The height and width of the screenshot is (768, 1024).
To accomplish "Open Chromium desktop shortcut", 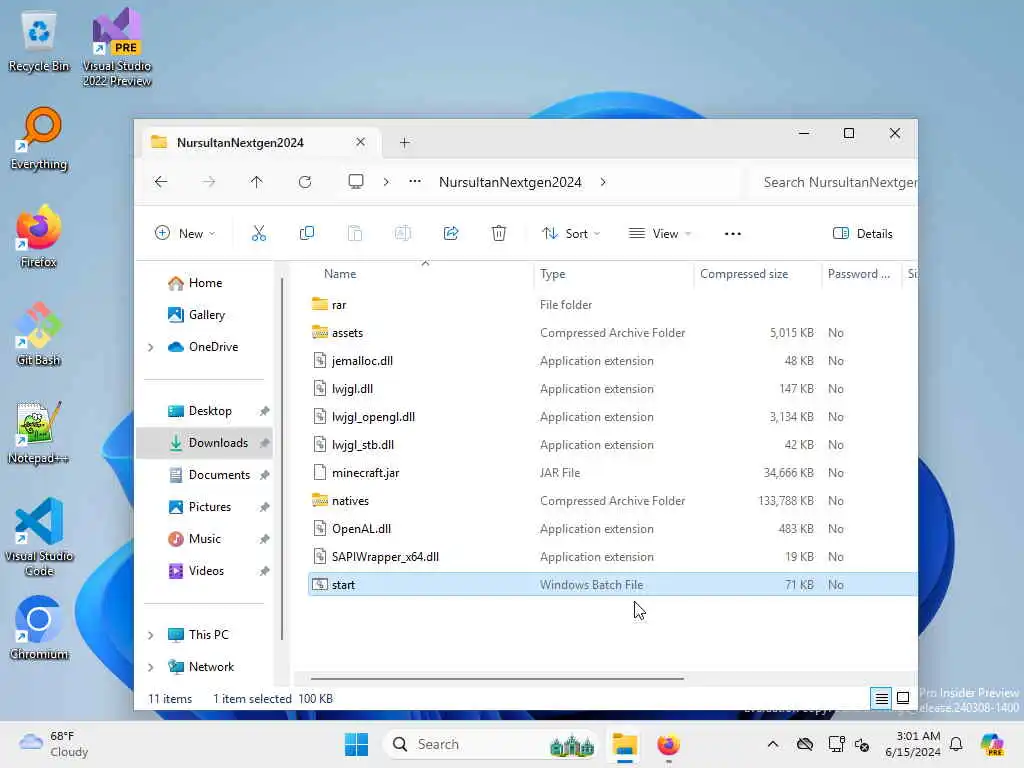I will [x=39, y=628].
